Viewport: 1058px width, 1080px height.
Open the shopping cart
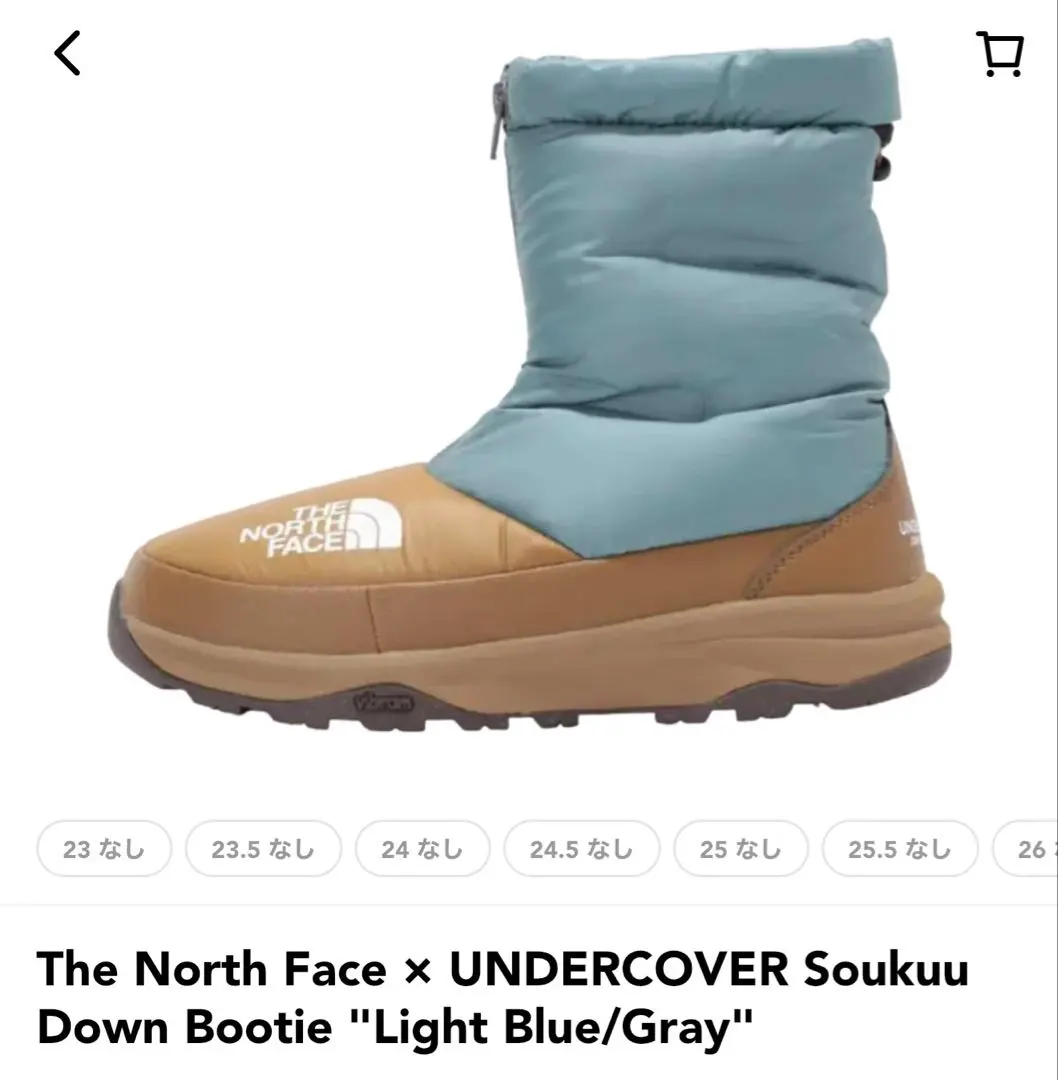(x=1000, y=53)
